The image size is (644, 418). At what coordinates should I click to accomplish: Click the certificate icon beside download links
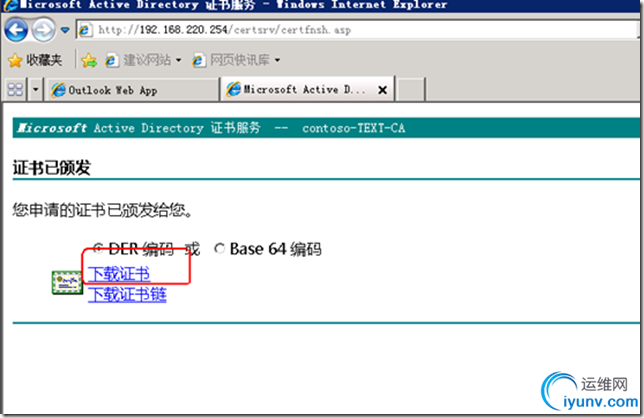click(67, 282)
